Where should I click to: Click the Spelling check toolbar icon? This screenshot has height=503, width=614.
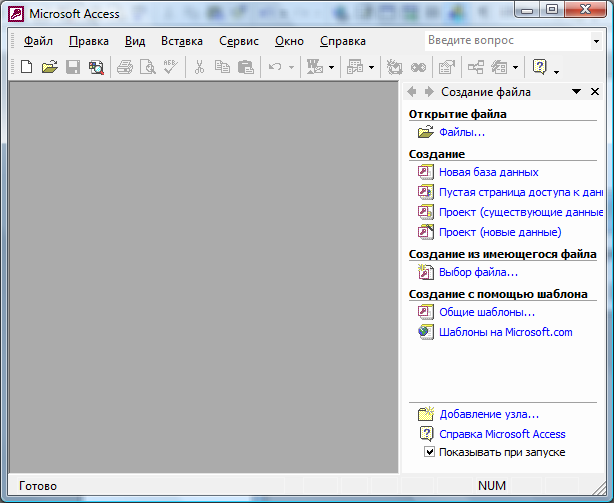click(x=171, y=67)
